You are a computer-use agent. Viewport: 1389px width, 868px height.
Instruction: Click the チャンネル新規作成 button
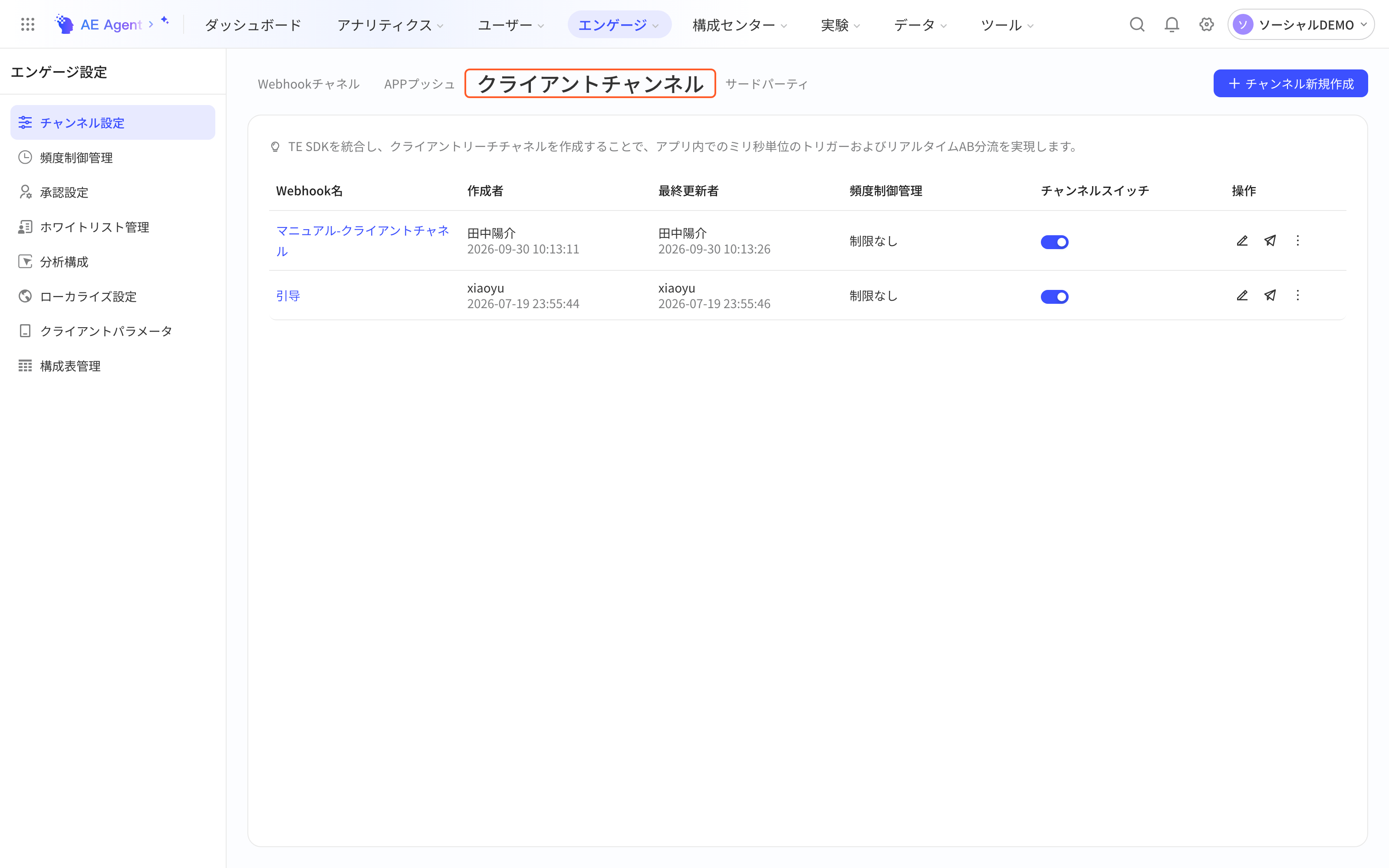1290,83
